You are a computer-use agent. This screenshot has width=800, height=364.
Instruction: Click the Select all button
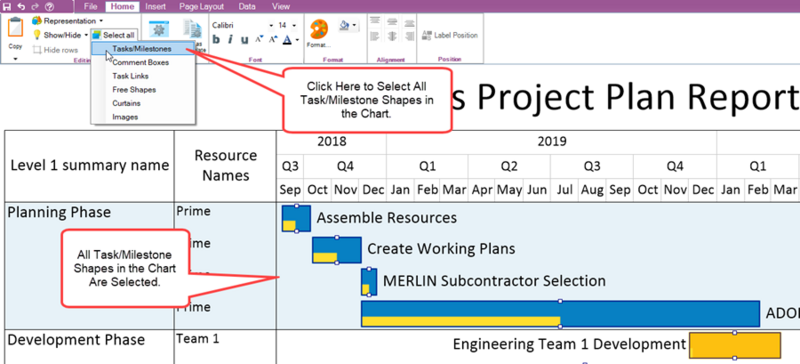click(x=114, y=35)
